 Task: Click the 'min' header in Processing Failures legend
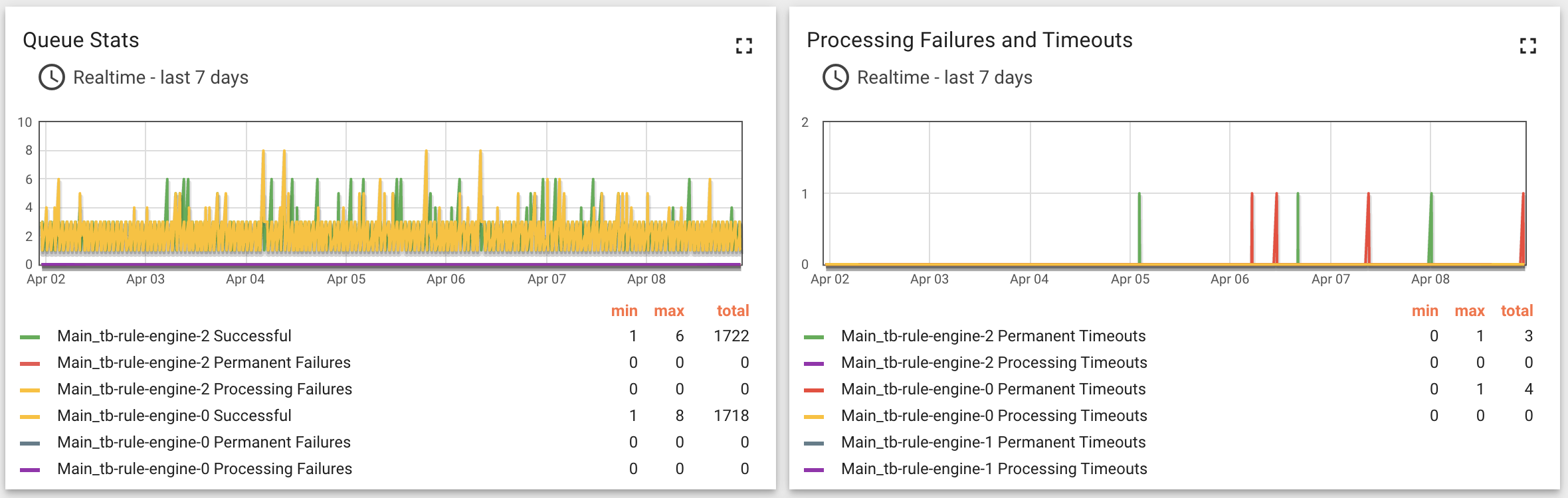click(1425, 311)
